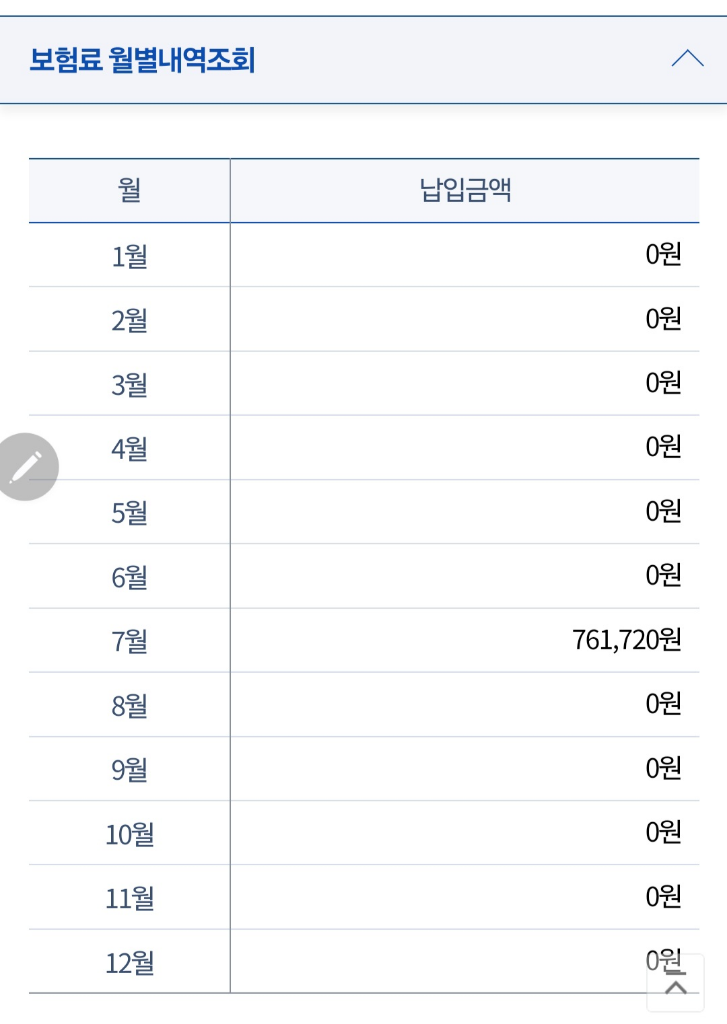Select the 6월 row label
Viewport: 727px width, 1024px height.
pyautogui.click(x=129, y=577)
